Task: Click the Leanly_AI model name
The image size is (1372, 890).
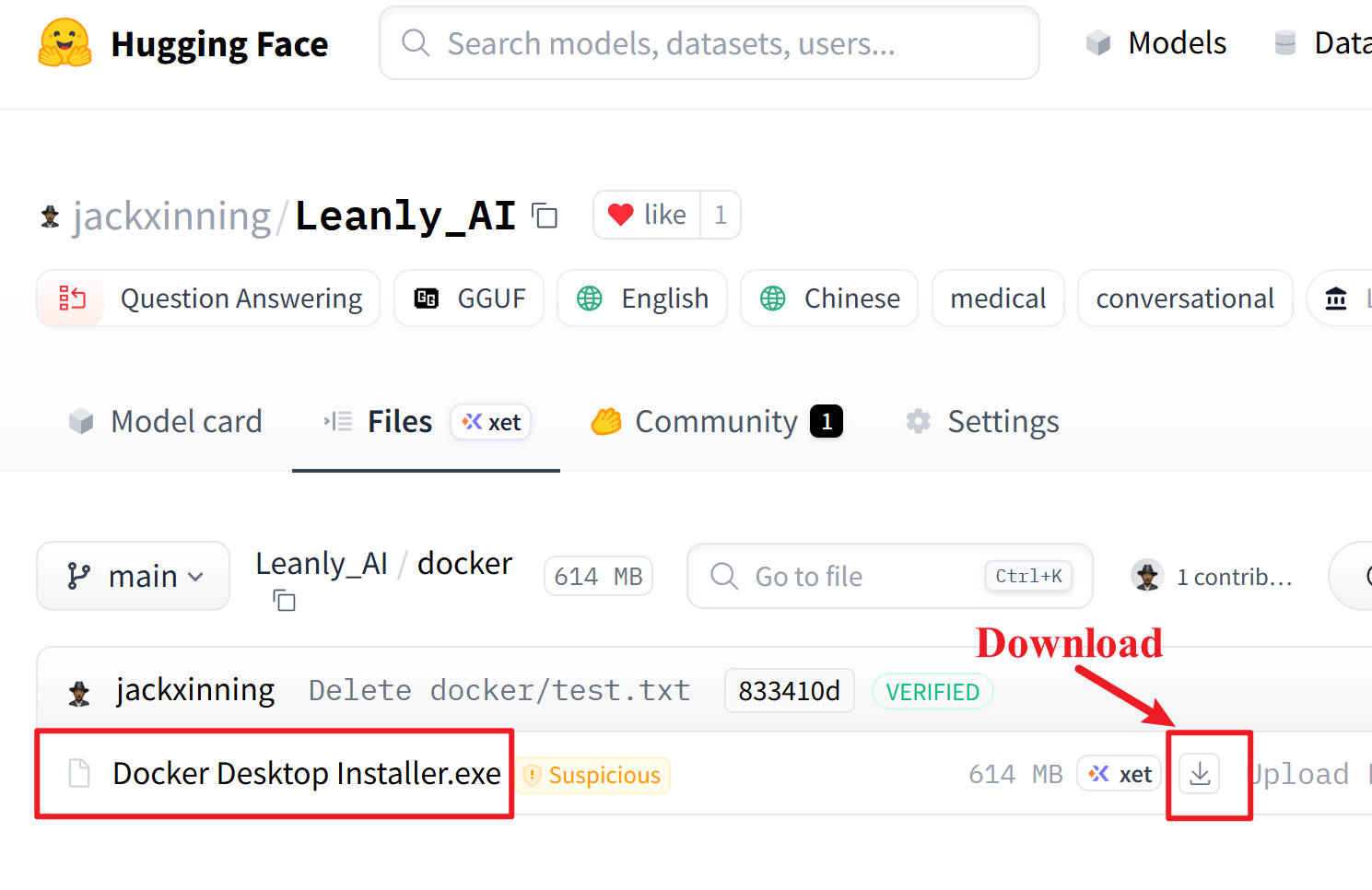Action: pyautogui.click(x=405, y=216)
